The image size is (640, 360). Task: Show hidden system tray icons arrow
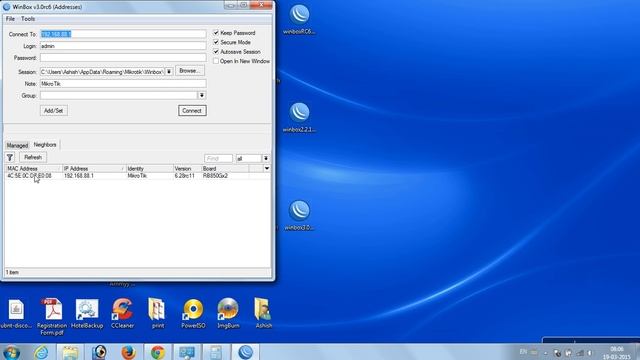coord(546,353)
